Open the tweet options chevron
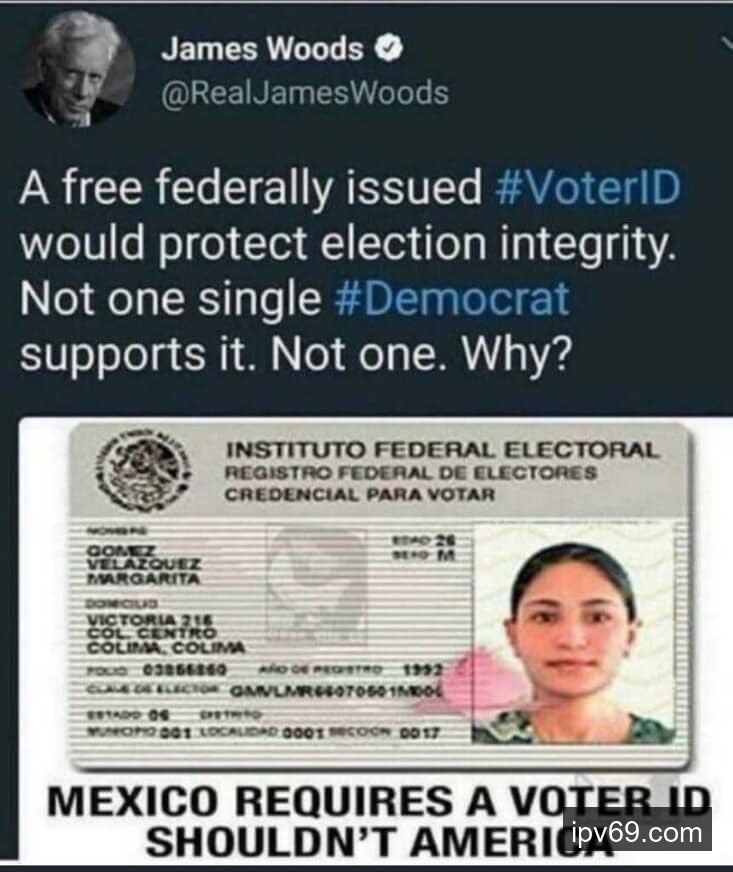The height and width of the screenshot is (872, 733). [x=727, y=44]
